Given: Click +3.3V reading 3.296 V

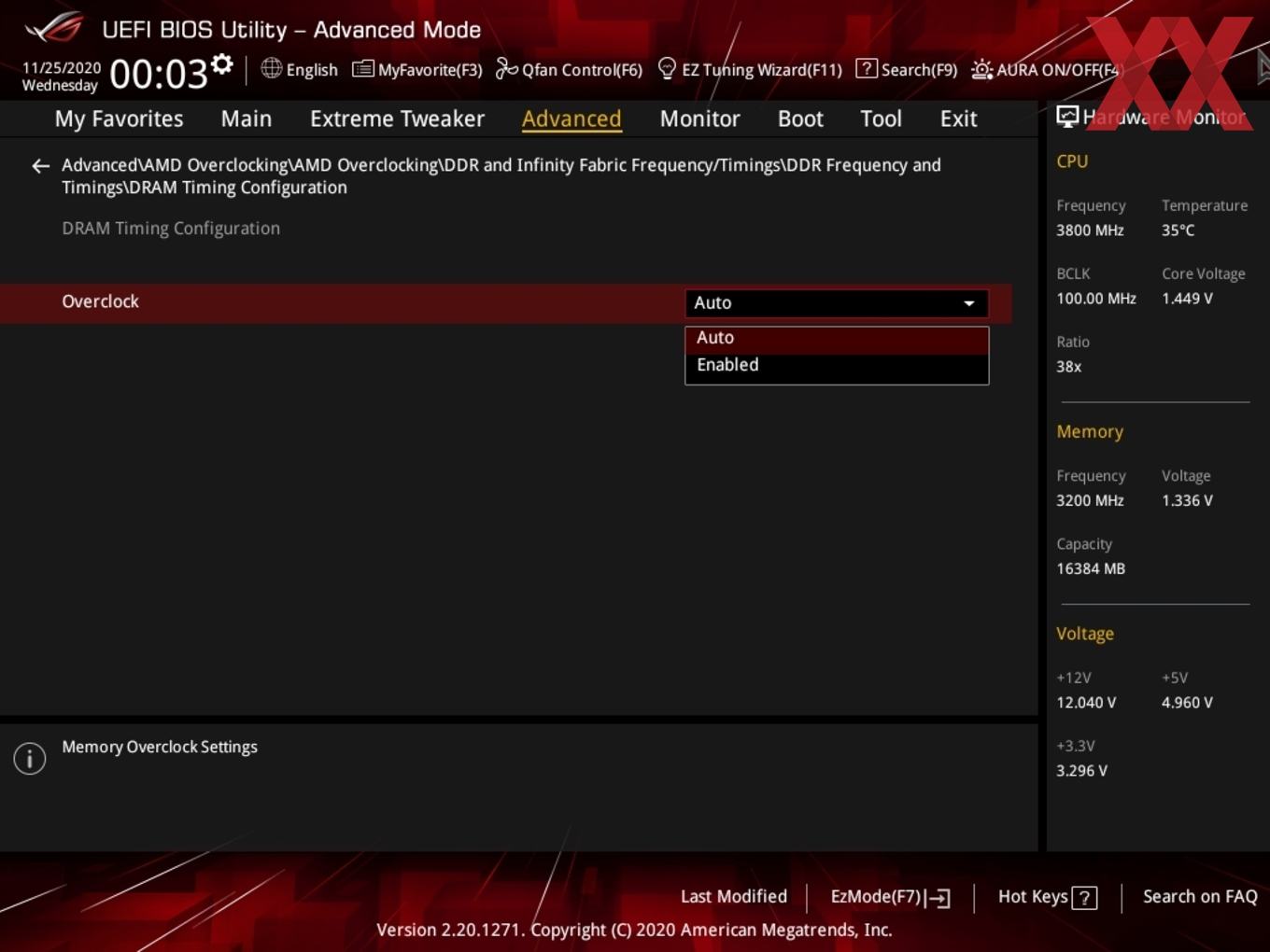Looking at the screenshot, I should tap(1081, 770).
